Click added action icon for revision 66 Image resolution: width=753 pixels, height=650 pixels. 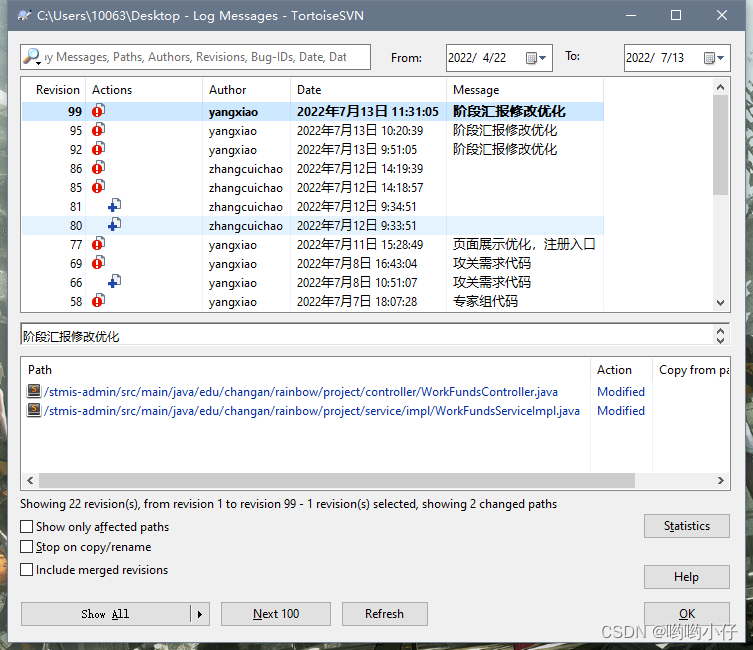click(114, 282)
